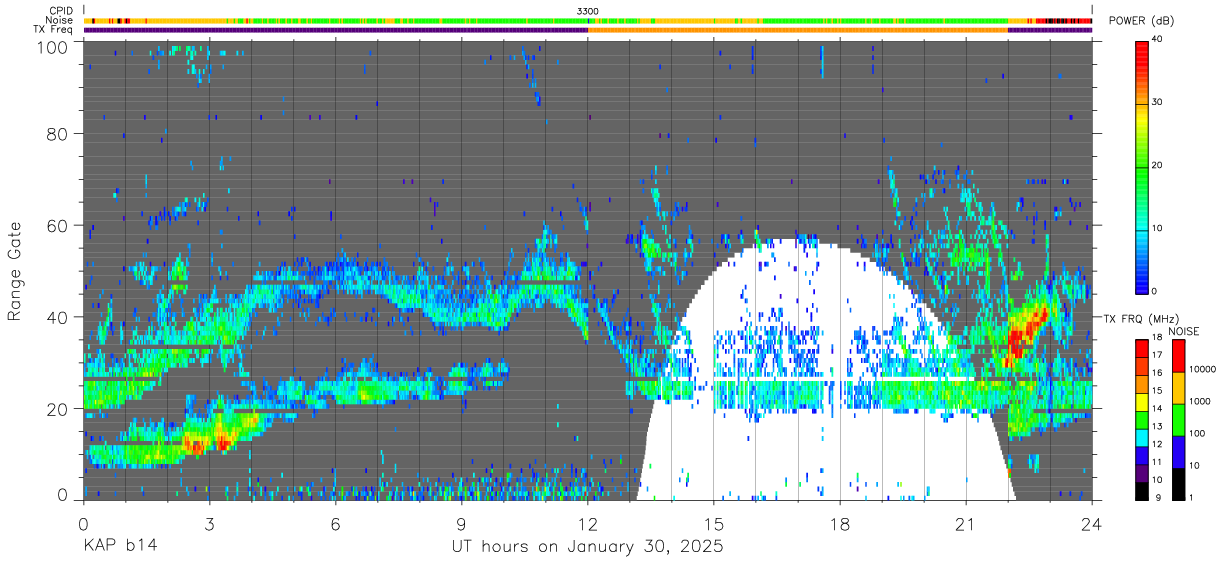The image size is (1228, 567).
Task: Click the TX Freq status strip above plot
Action: click(588, 30)
